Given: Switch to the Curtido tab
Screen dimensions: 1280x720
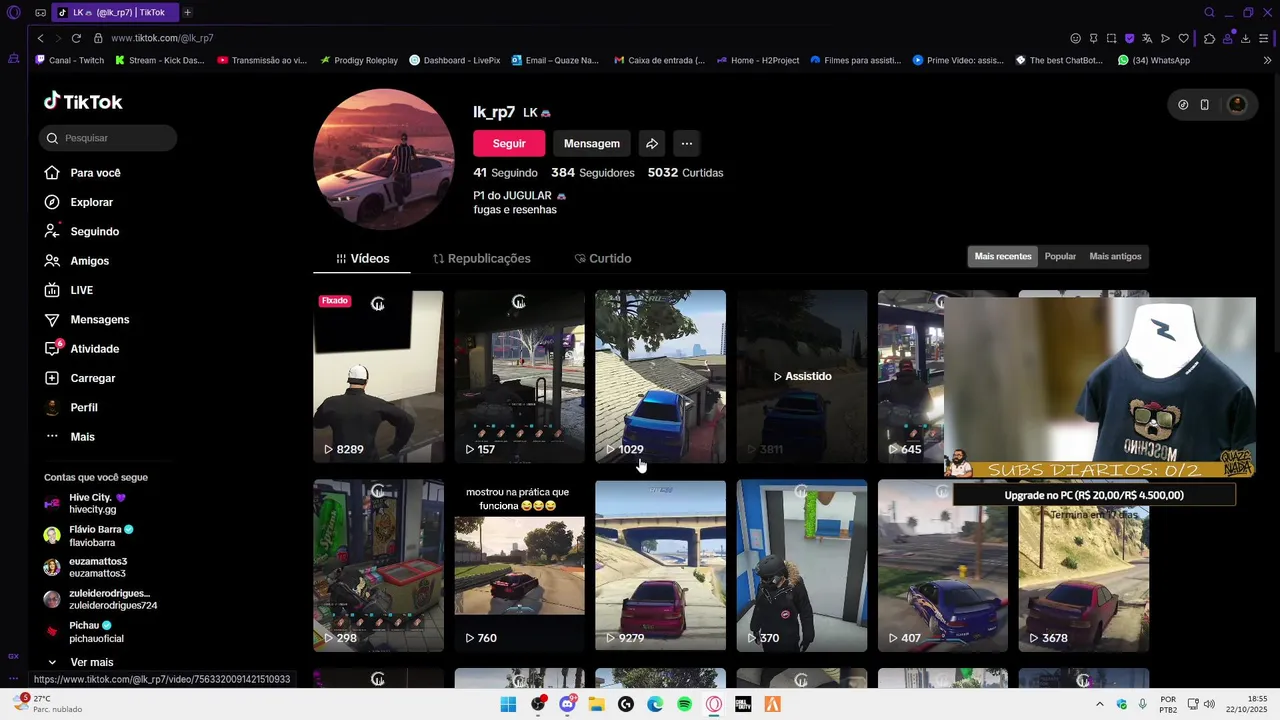Looking at the screenshot, I should [x=602, y=258].
